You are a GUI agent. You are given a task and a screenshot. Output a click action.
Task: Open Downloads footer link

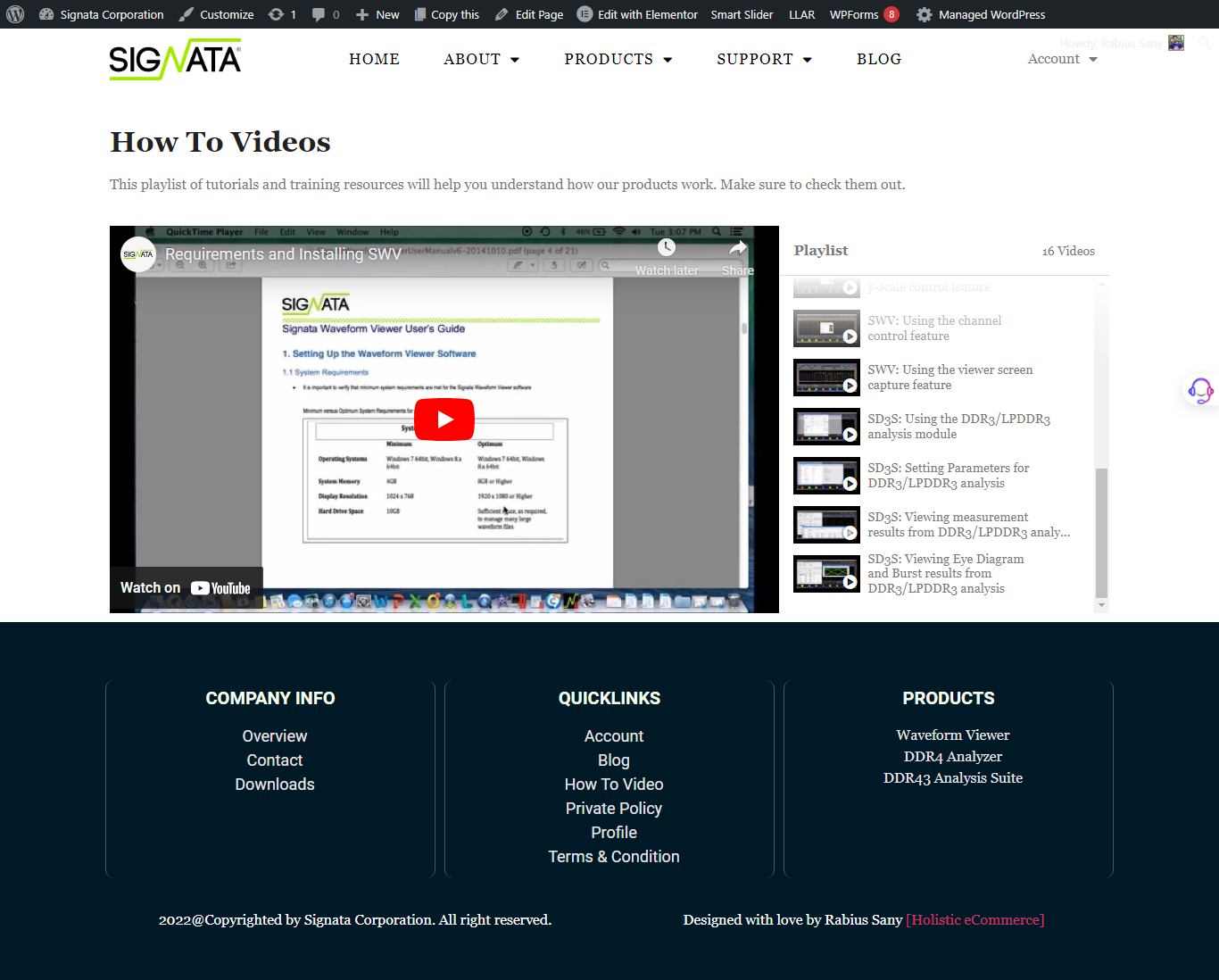coord(275,785)
